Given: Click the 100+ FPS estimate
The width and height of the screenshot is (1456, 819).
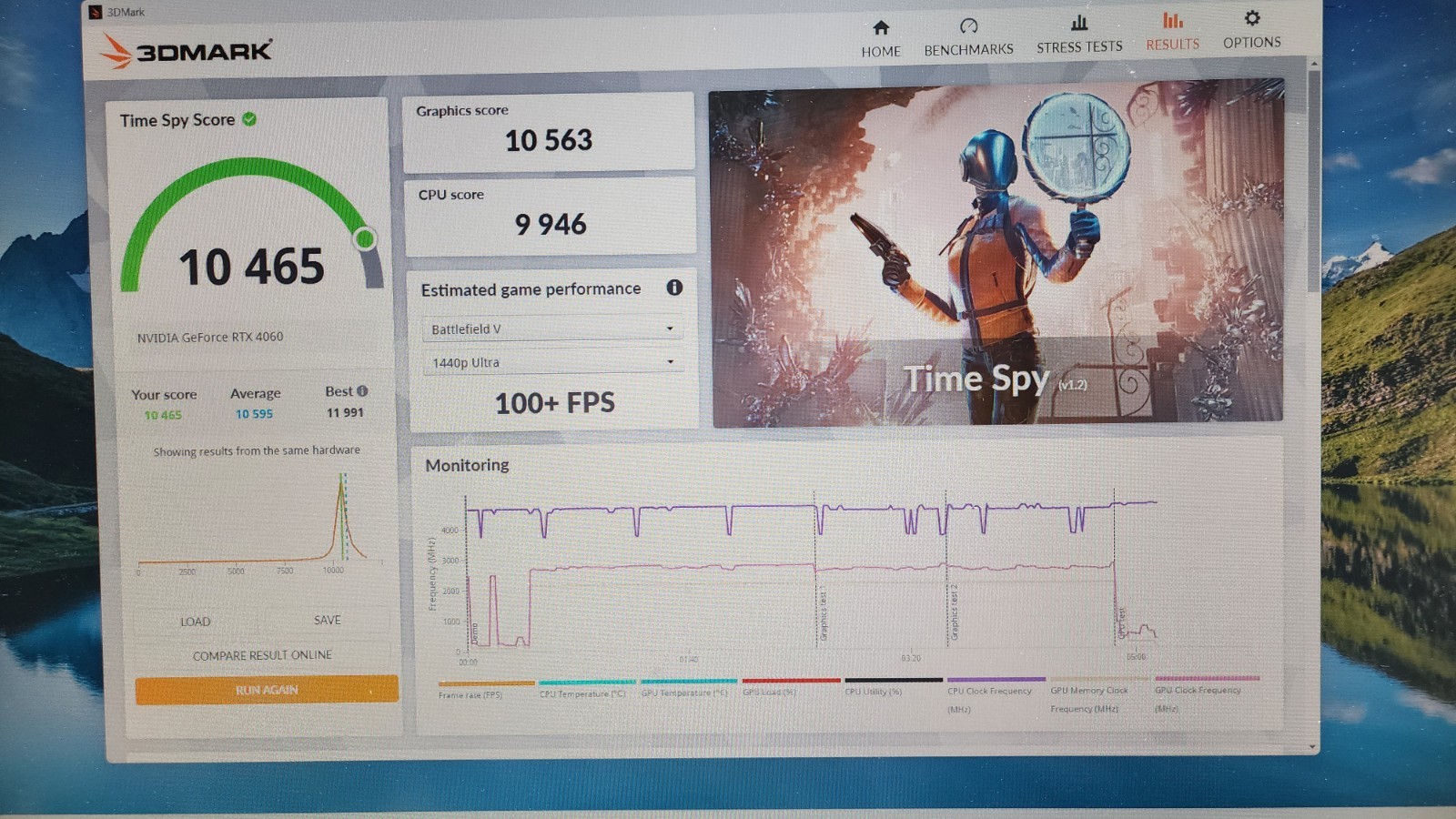Looking at the screenshot, I should tap(555, 402).
